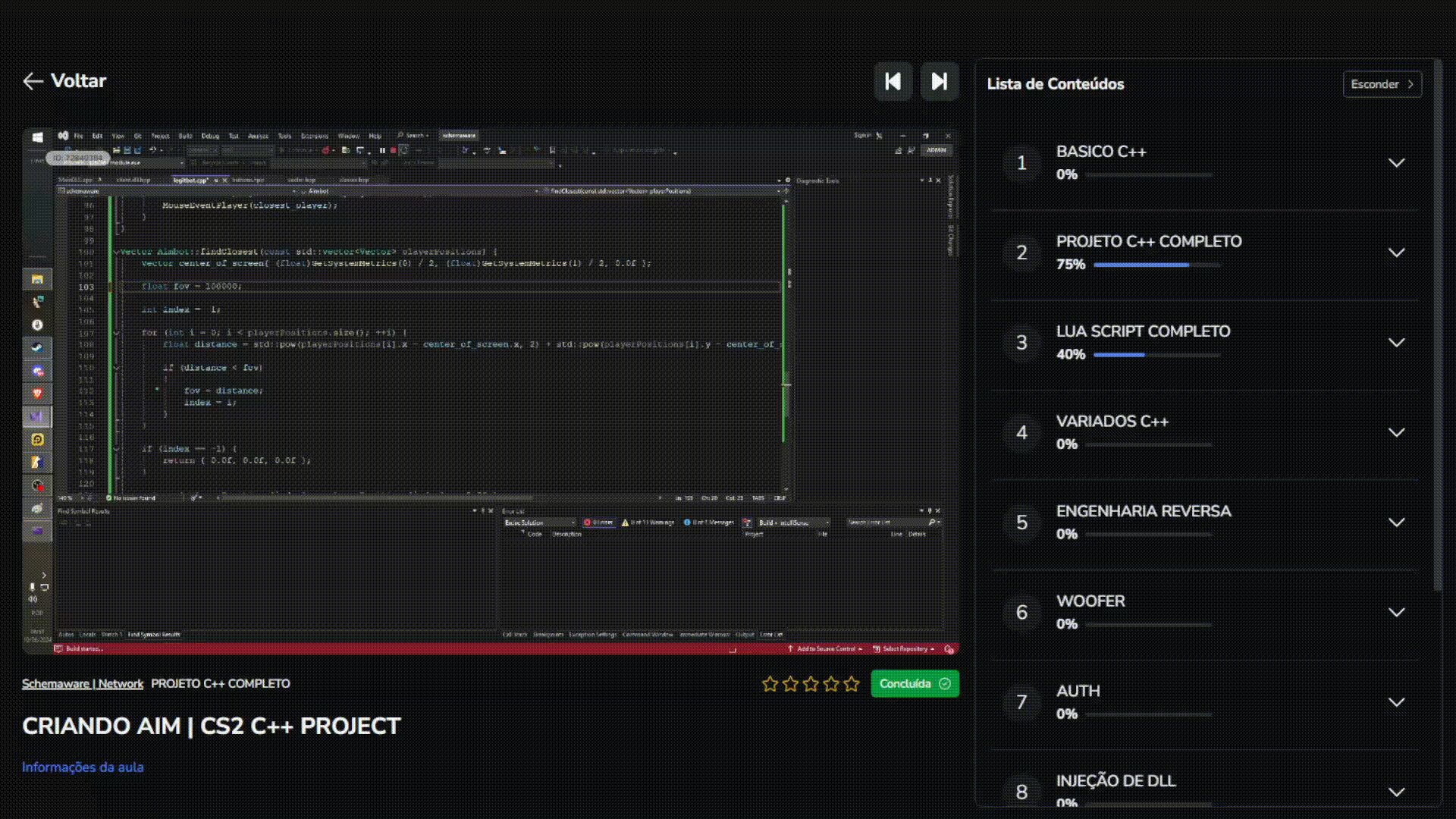Rate the lesson with the first star
Image resolution: width=1456 pixels, height=819 pixels.
(770, 684)
